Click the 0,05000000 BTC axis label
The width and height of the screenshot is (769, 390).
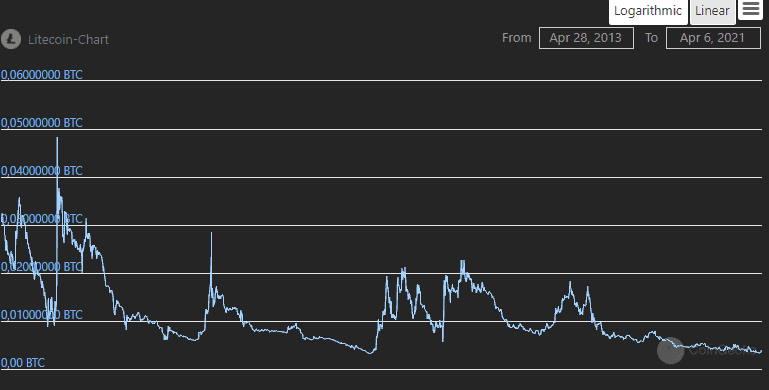[42, 123]
